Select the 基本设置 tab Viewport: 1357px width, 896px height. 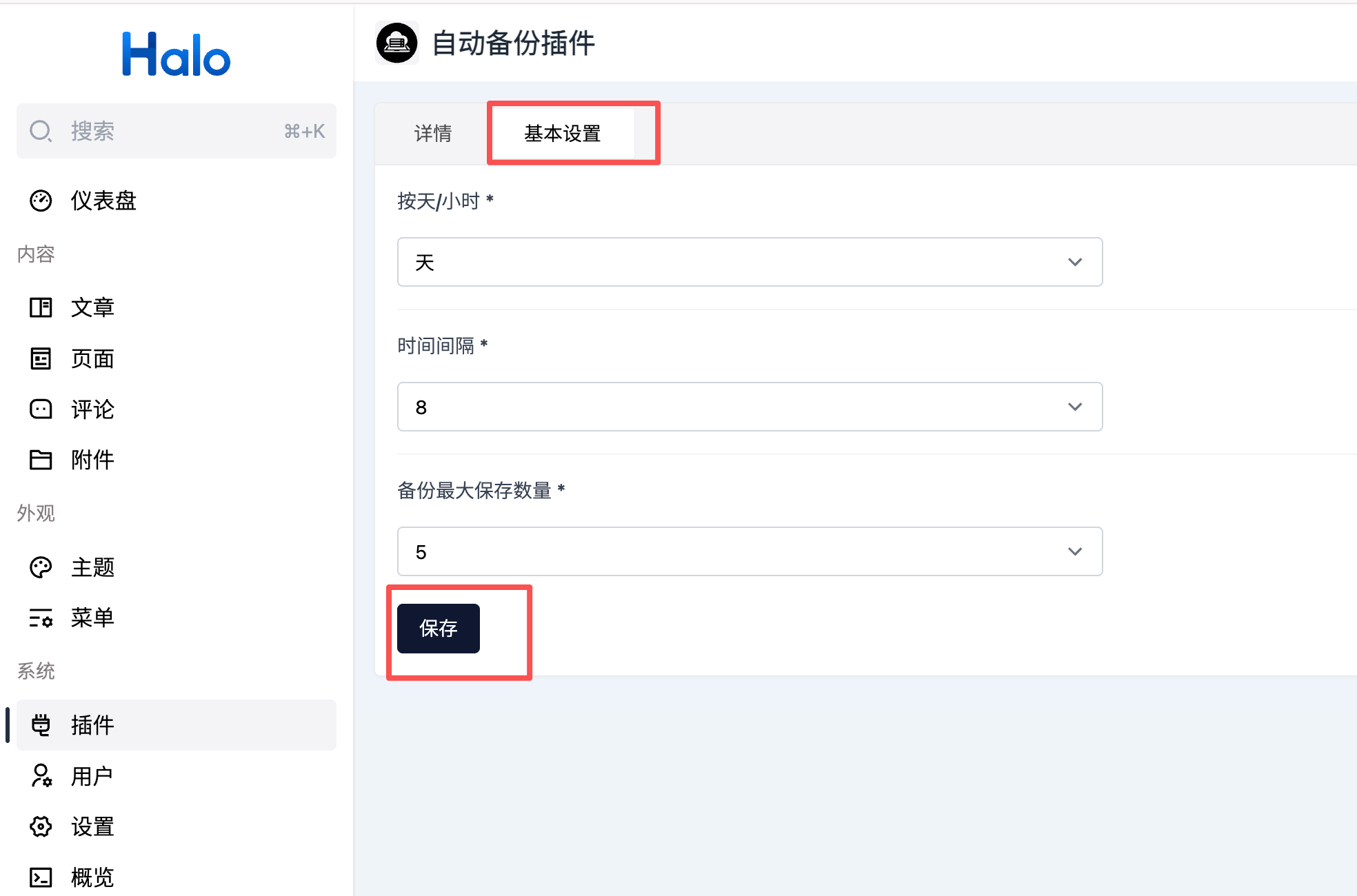tap(563, 133)
